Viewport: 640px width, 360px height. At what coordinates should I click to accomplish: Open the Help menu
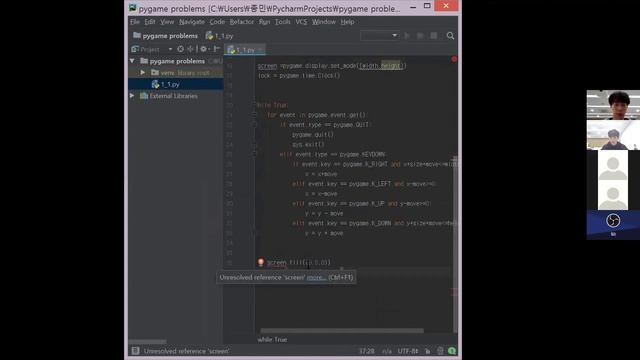coord(347,22)
